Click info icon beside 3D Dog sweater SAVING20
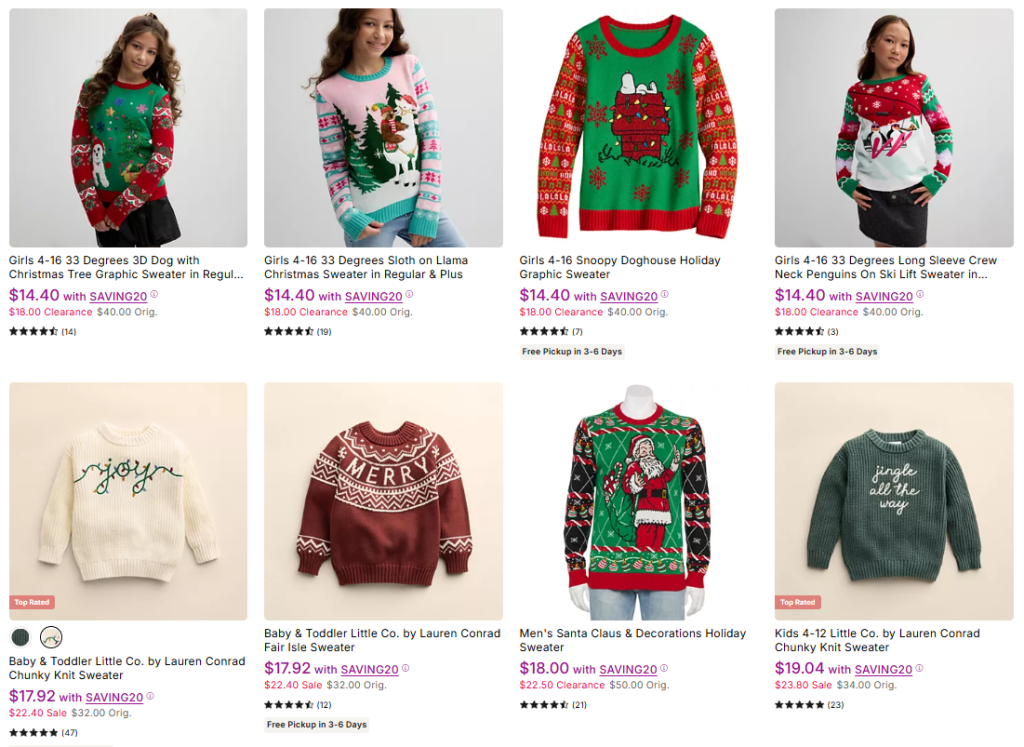This screenshot has width=1024, height=747. pos(154,295)
